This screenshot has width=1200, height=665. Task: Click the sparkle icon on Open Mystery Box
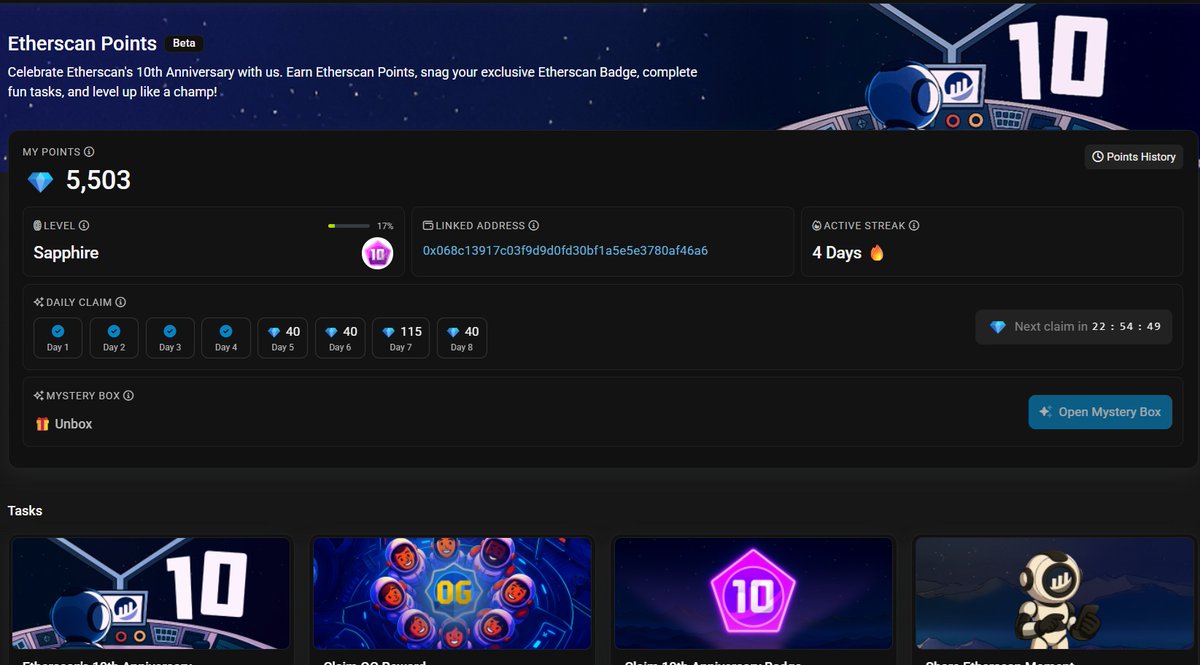(1045, 412)
